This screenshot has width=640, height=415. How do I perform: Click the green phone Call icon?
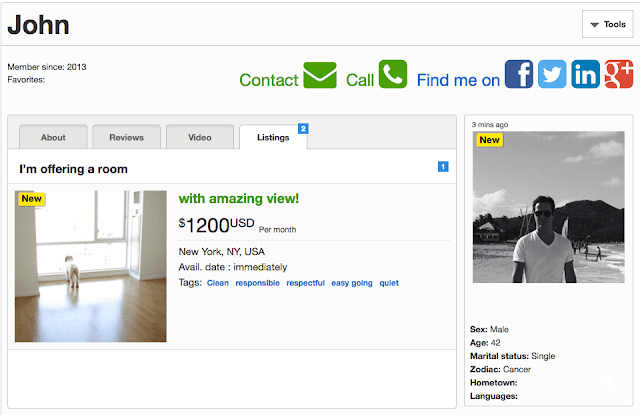point(393,75)
